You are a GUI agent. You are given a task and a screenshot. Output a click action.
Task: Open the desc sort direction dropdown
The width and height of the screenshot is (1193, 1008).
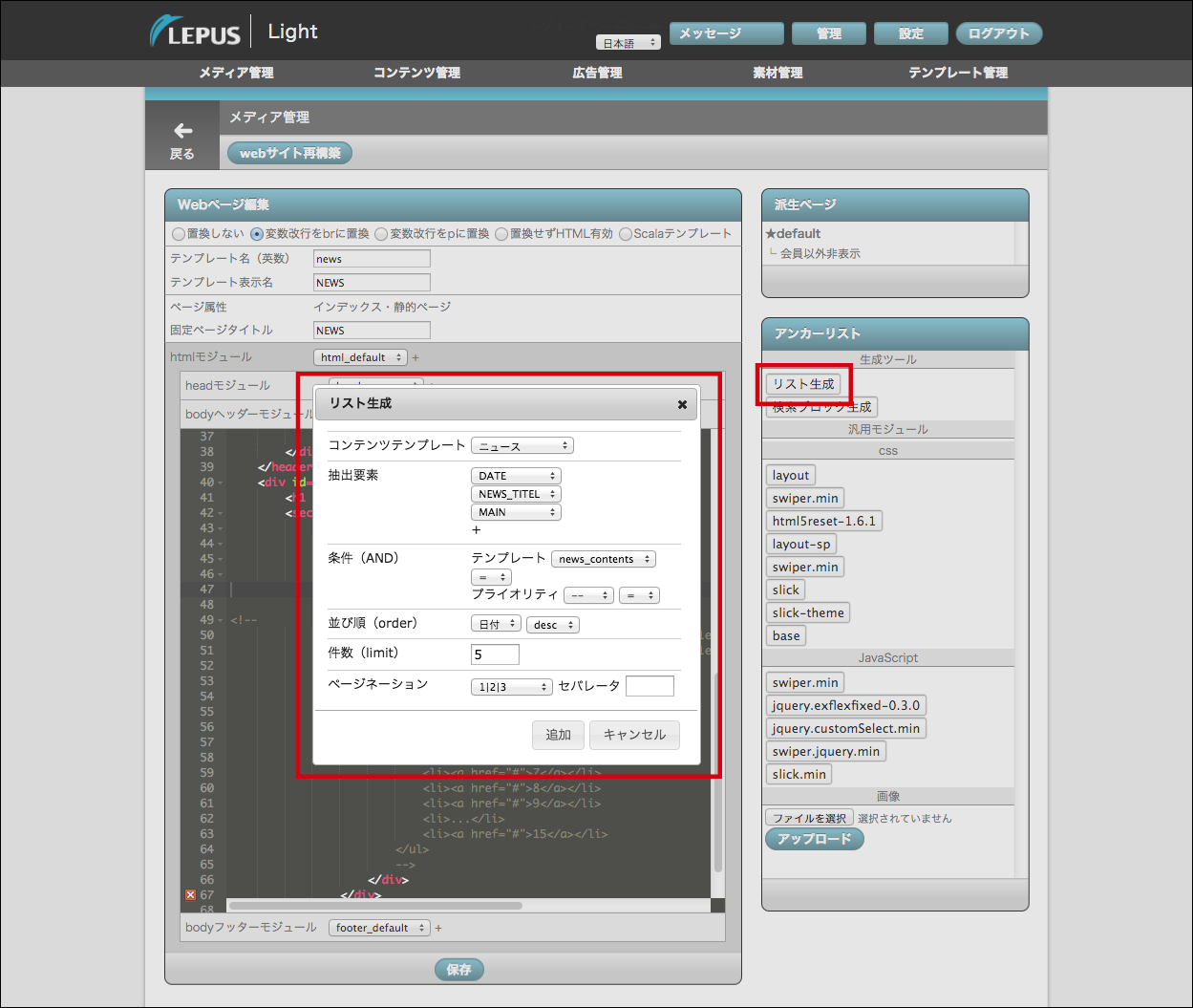(553, 625)
